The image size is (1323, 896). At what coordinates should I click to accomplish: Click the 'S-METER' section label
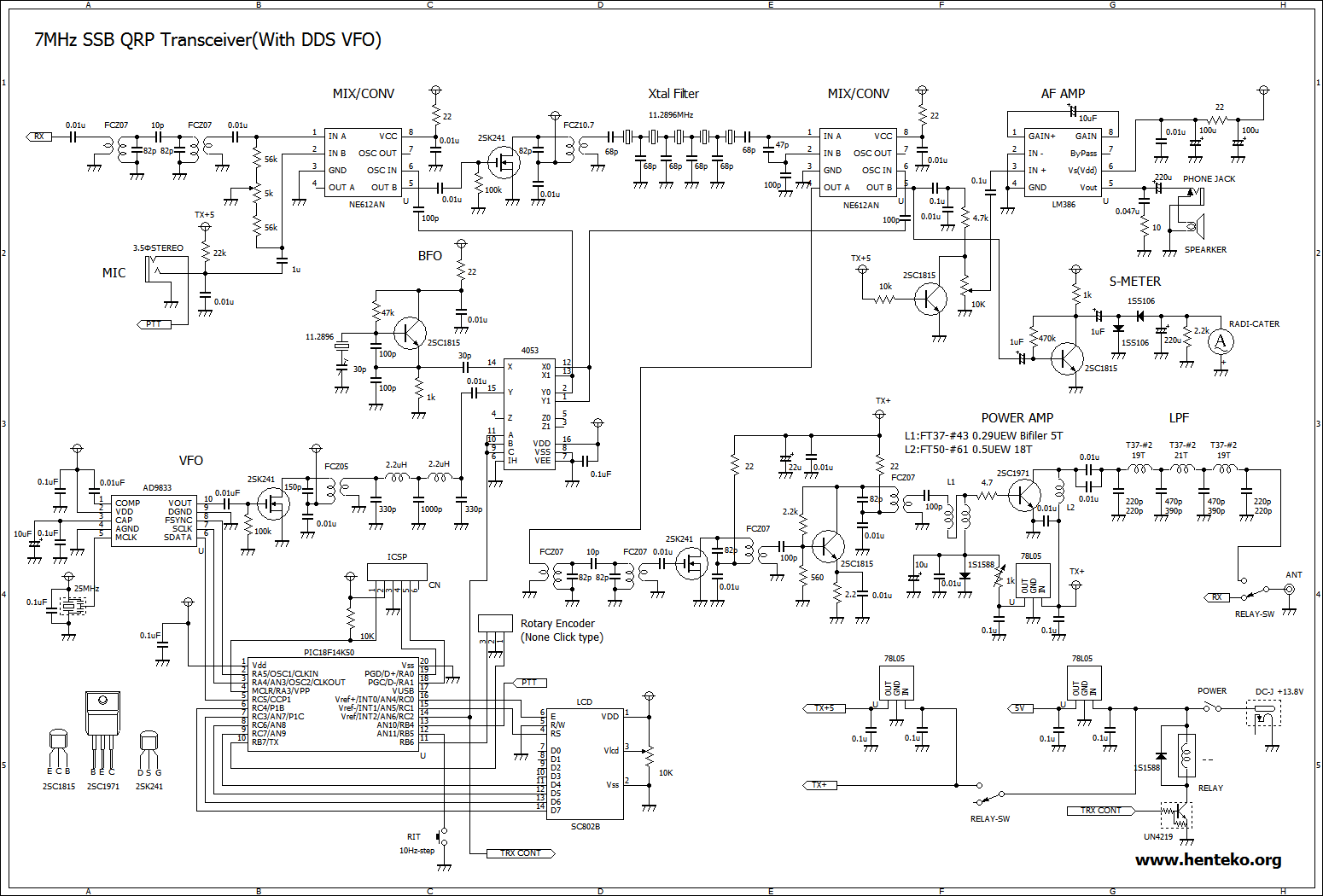1135,282
